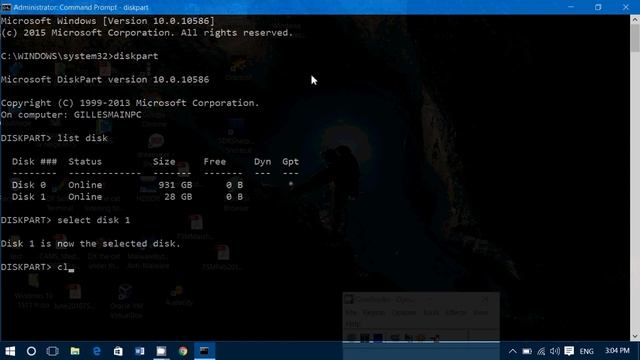Click the scrollbar down arrow in console
The height and width of the screenshot is (360, 640).
click(x=635, y=336)
